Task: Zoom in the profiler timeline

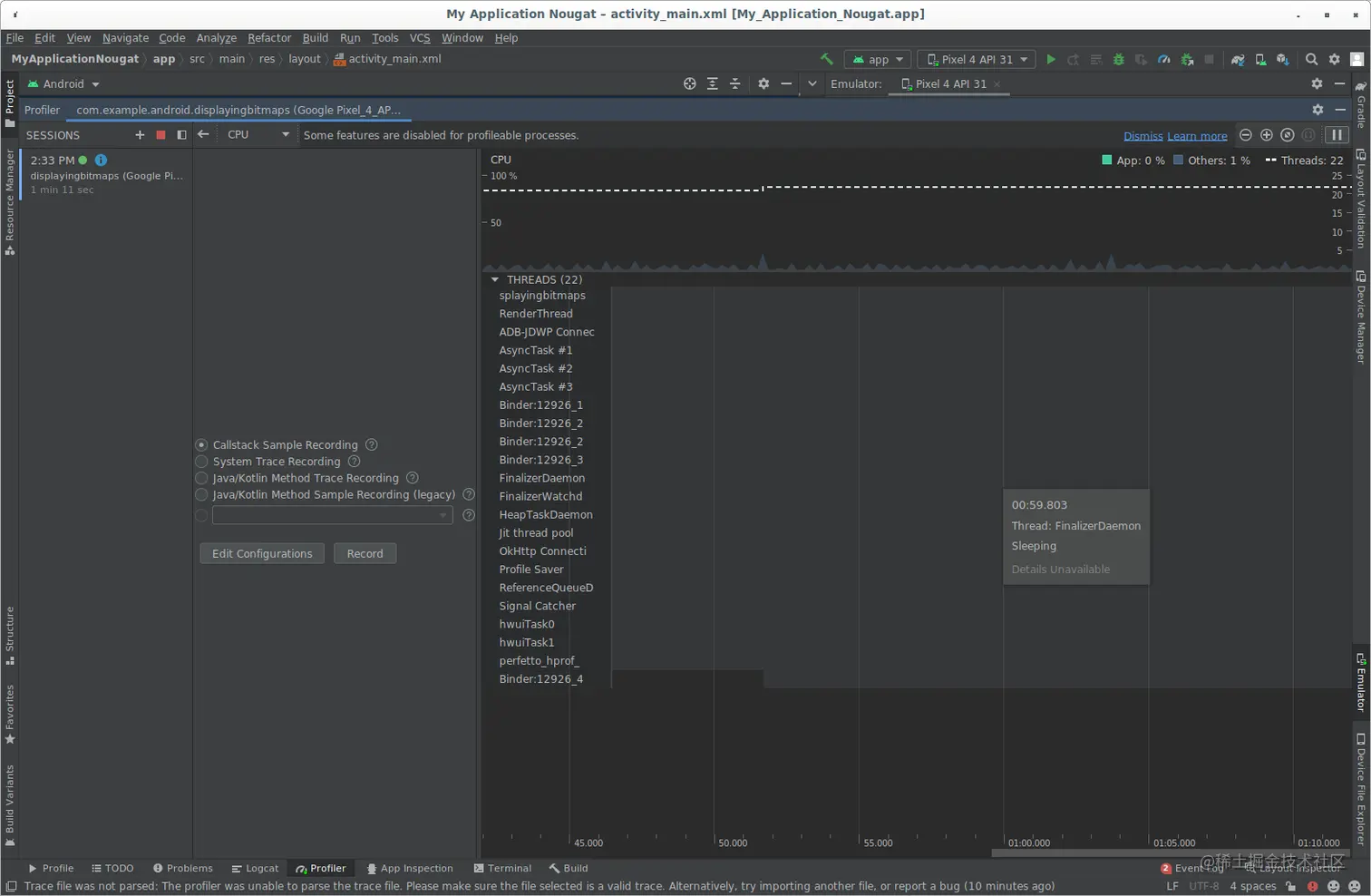Action: 1267,135
